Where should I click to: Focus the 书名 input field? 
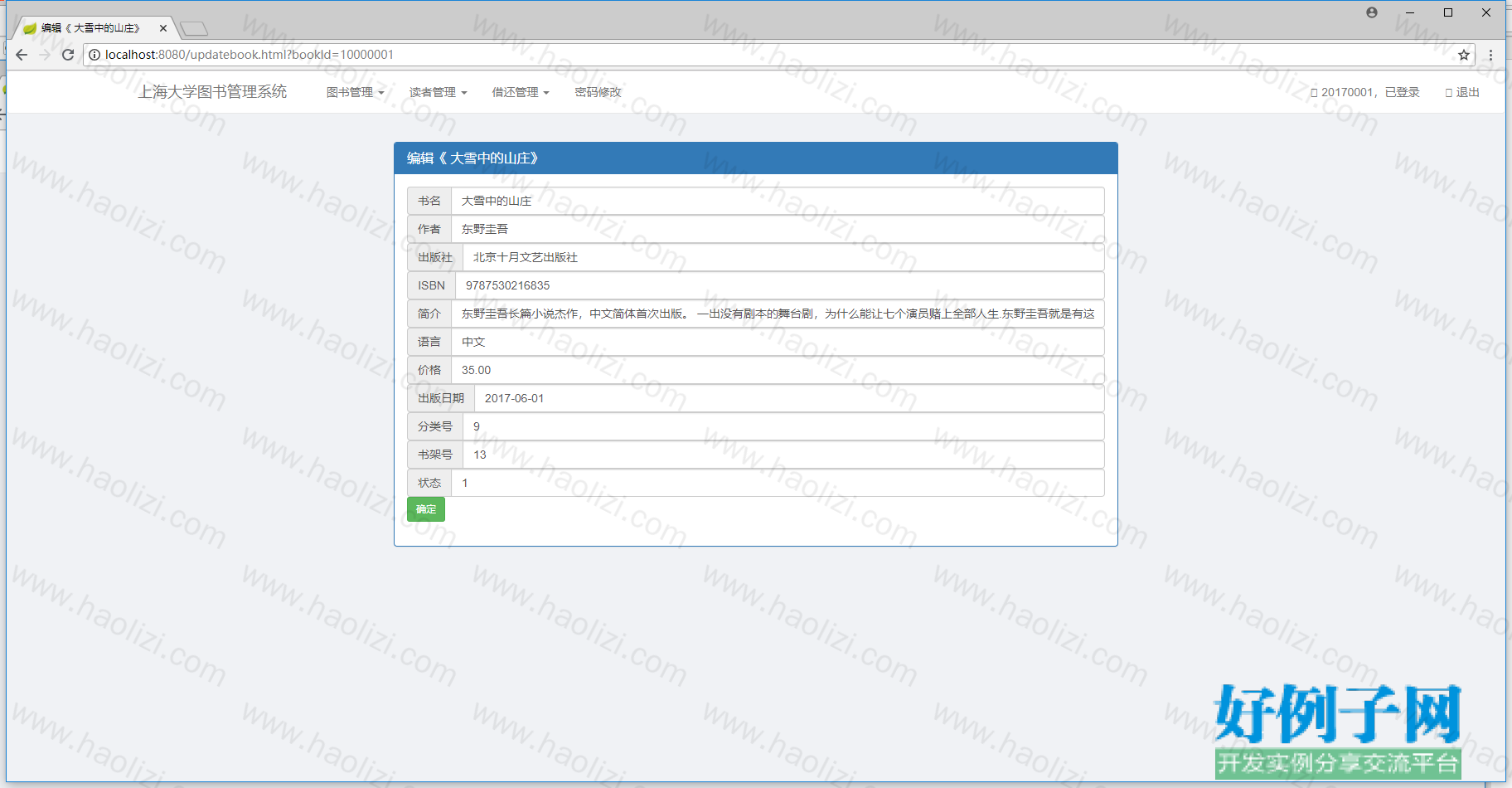click(778, 201)
